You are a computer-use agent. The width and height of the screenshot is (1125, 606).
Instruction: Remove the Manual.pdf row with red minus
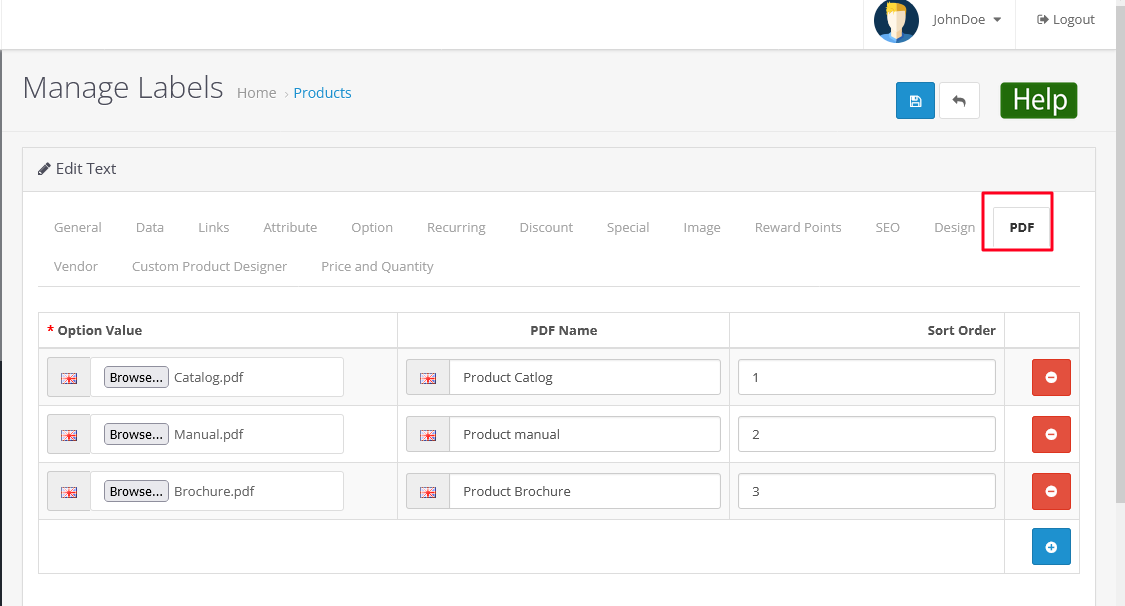1051,434
